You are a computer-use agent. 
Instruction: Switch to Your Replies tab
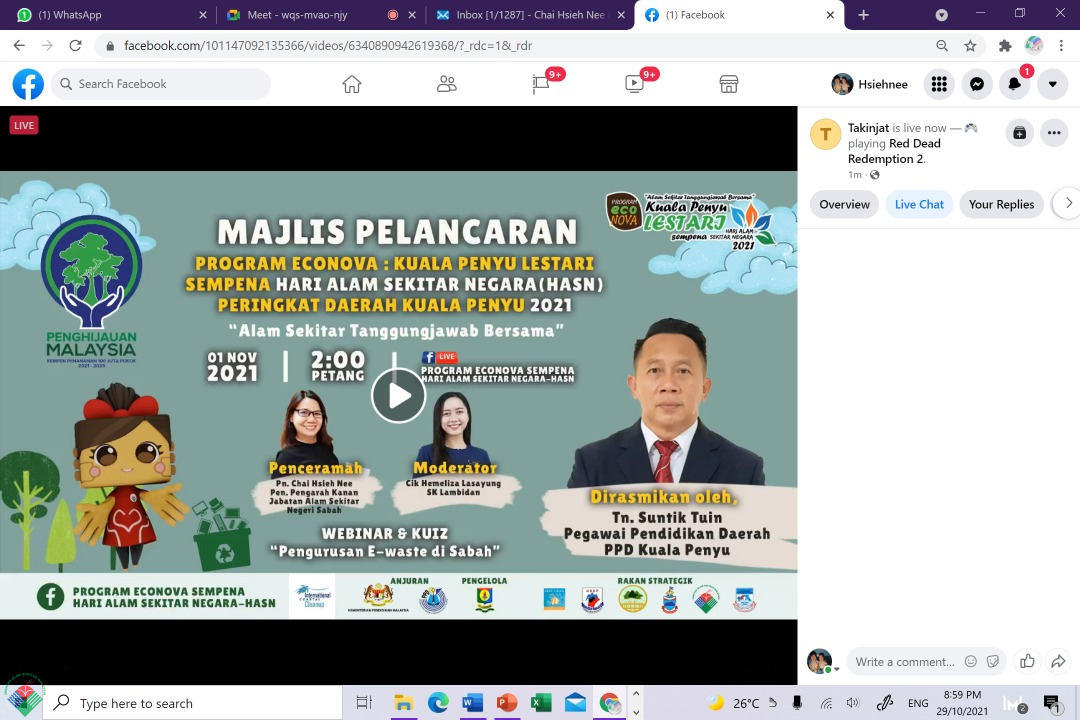pos(1001,204)
